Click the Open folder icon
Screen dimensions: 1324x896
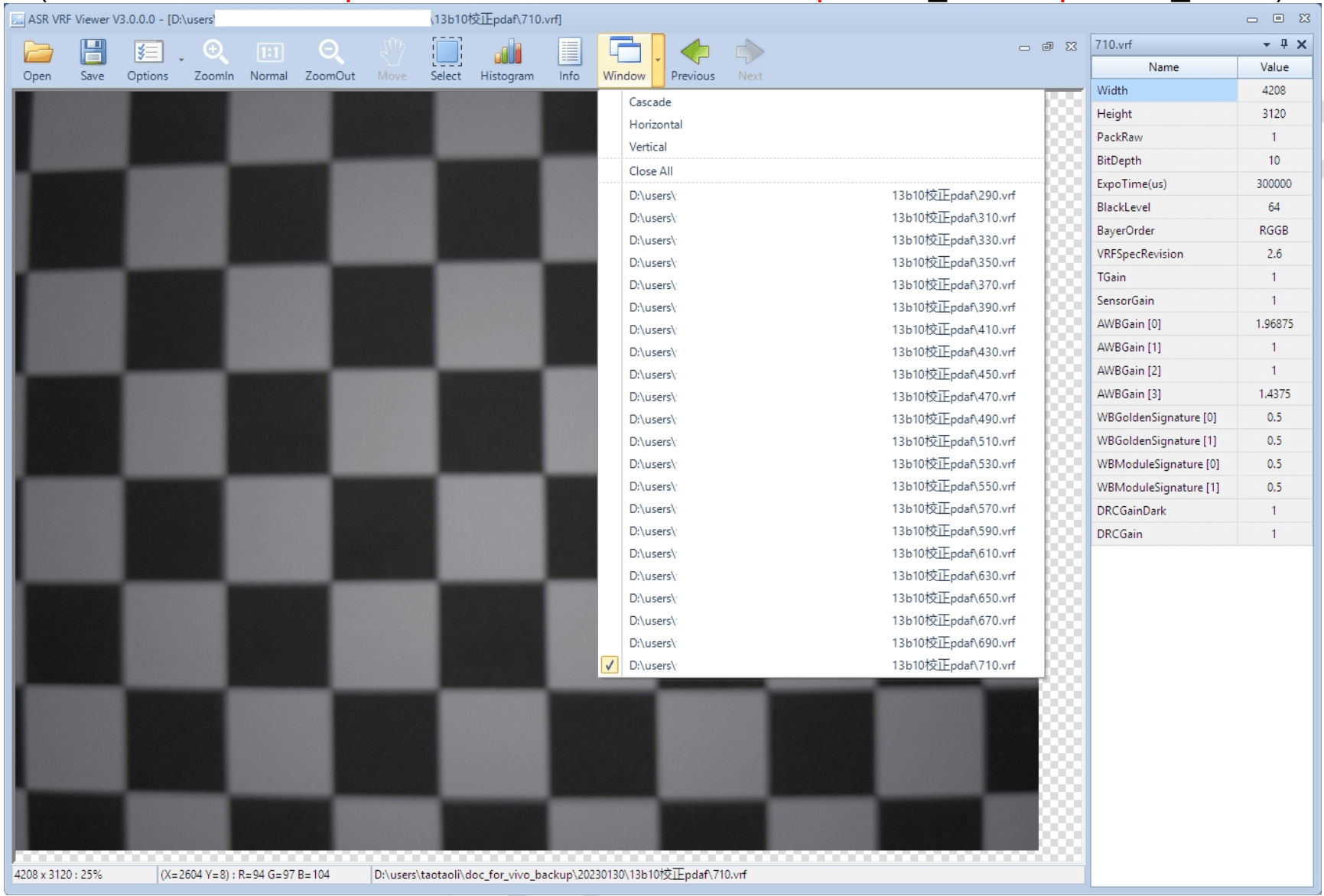coord(37,53)
